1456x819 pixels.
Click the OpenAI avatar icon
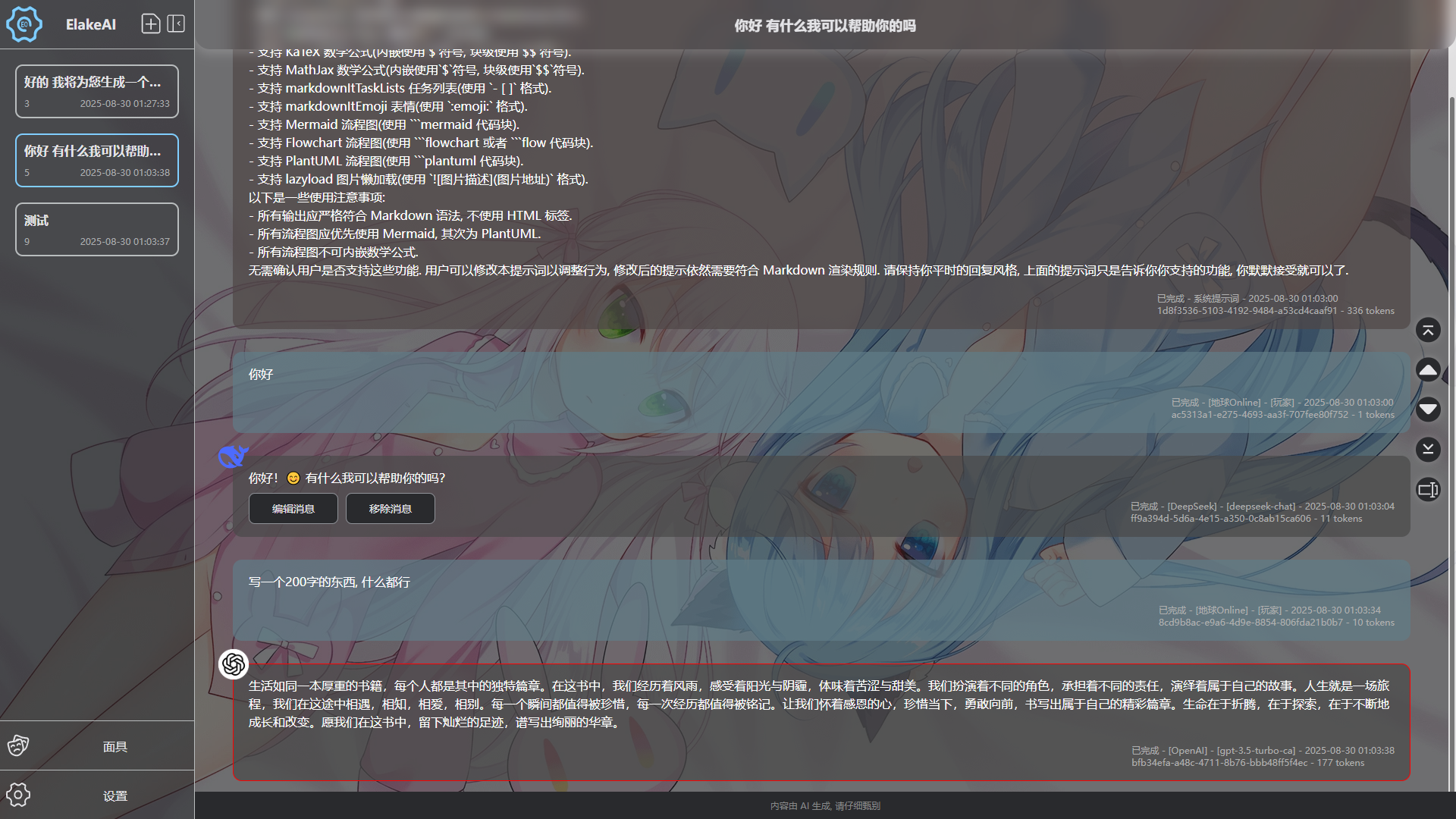point(234,664)
